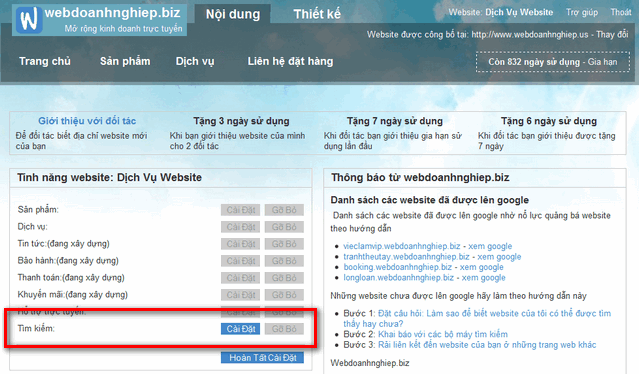
Task: Click Gỡ Bỏ button for Sản phẩm
Action: tap(284, 210)
